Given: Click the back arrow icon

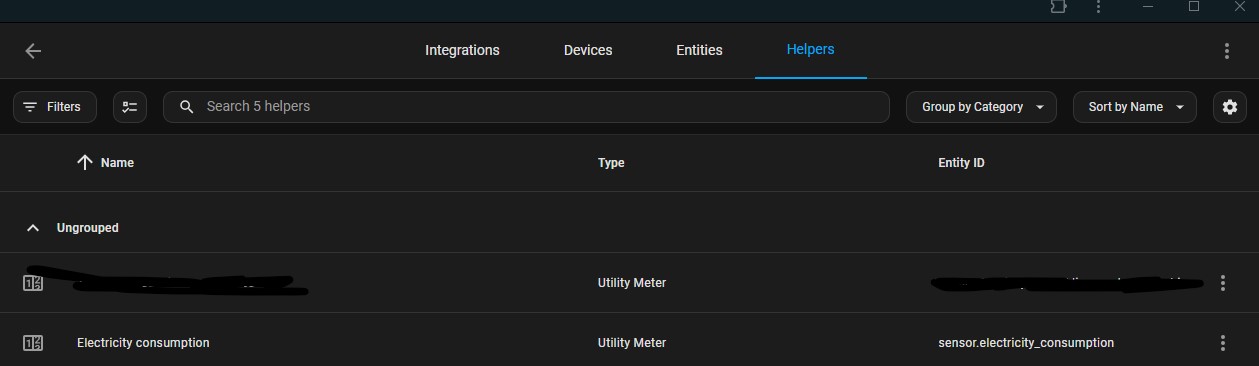Looking at the screenshot, I should click(x=33, y=51).
